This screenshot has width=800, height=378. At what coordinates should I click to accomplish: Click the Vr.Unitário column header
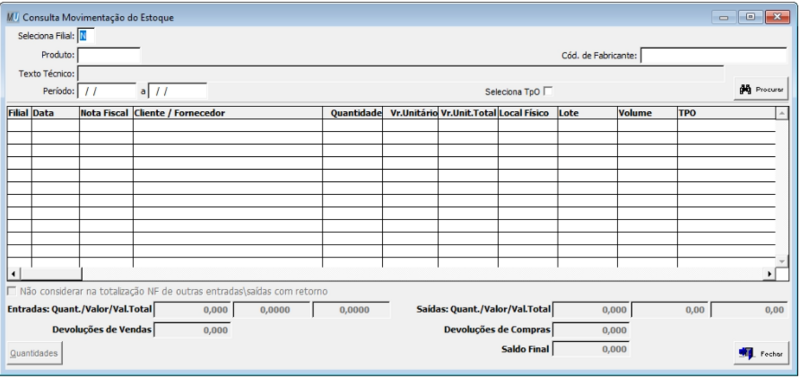410,113
